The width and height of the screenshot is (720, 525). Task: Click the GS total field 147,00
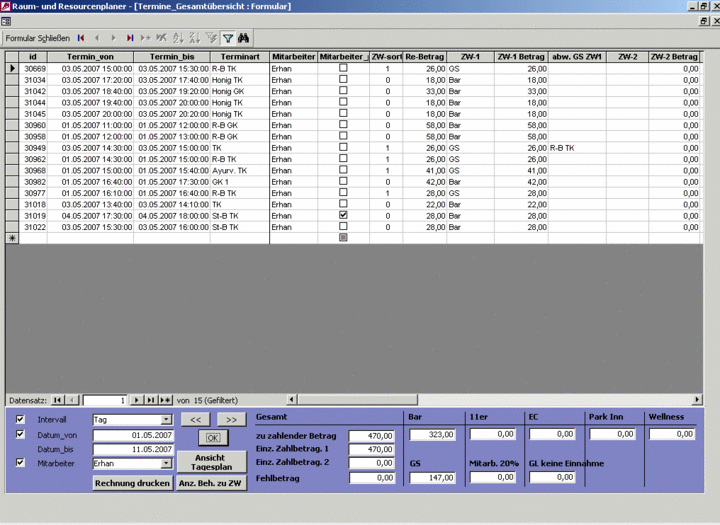(433, 478)
